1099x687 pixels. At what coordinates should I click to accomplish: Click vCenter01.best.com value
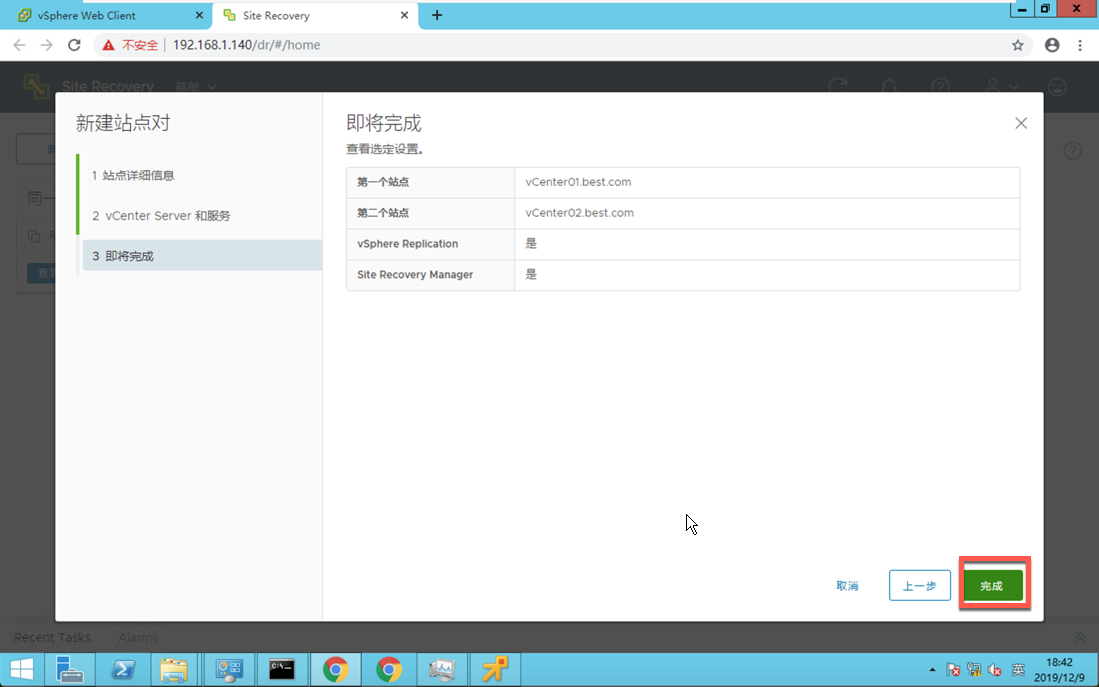pyautogui.click(x=578, y=182)
